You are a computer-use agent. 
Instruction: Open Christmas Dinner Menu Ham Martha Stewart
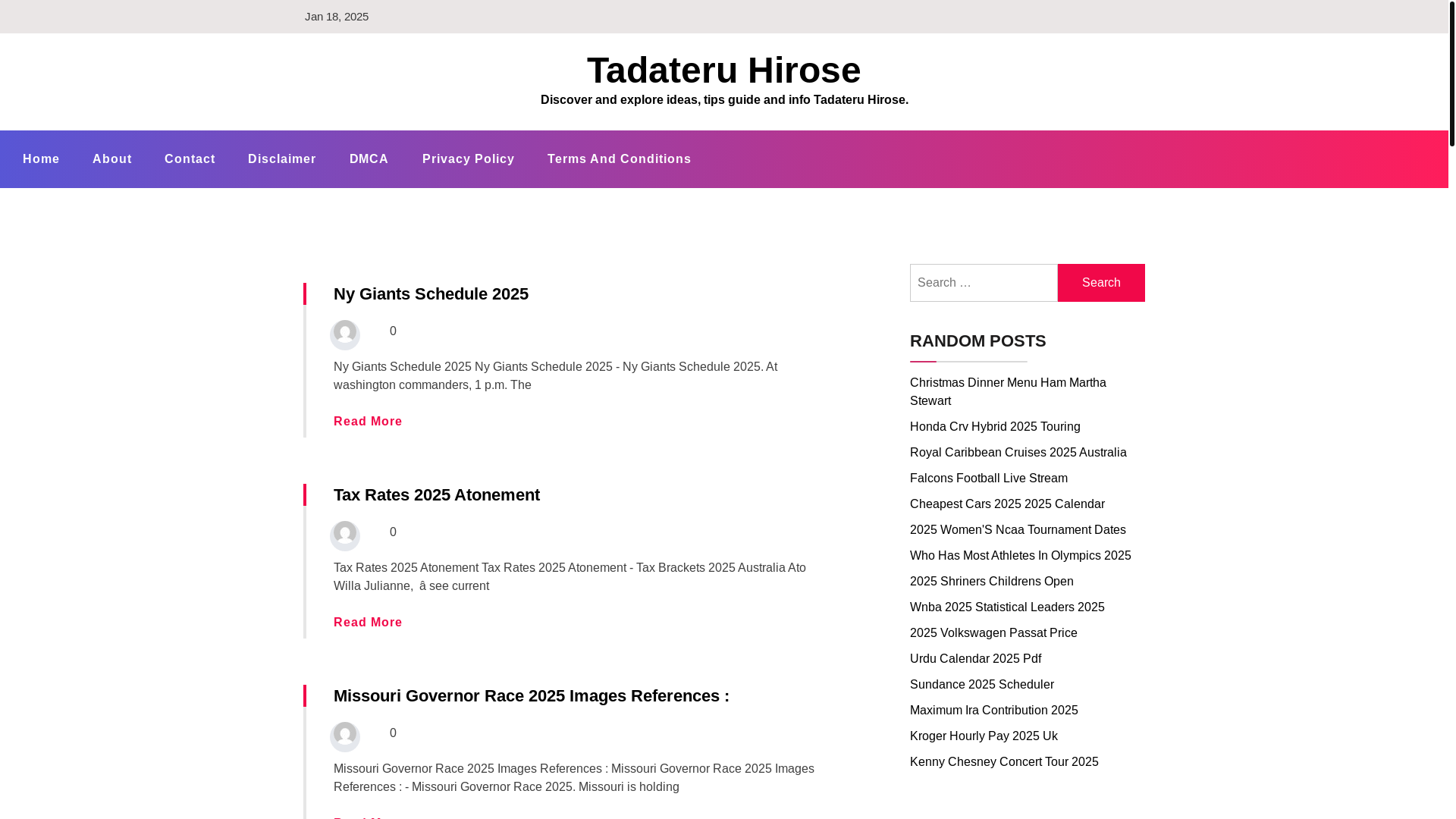click(1008, 391)
